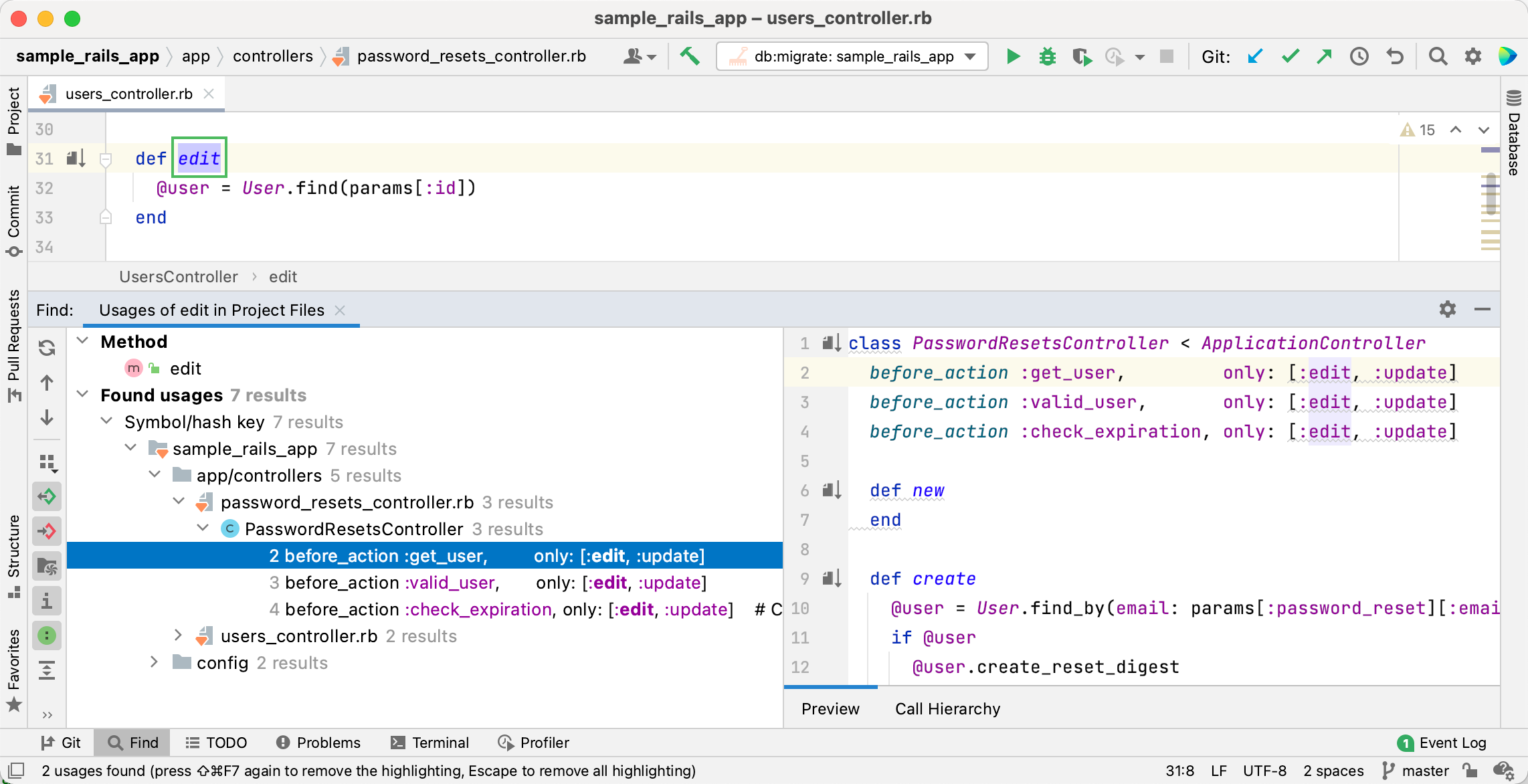Go to previous occurrence arrow
This screenshot has height=784, width=1528.
pos(47,383)
